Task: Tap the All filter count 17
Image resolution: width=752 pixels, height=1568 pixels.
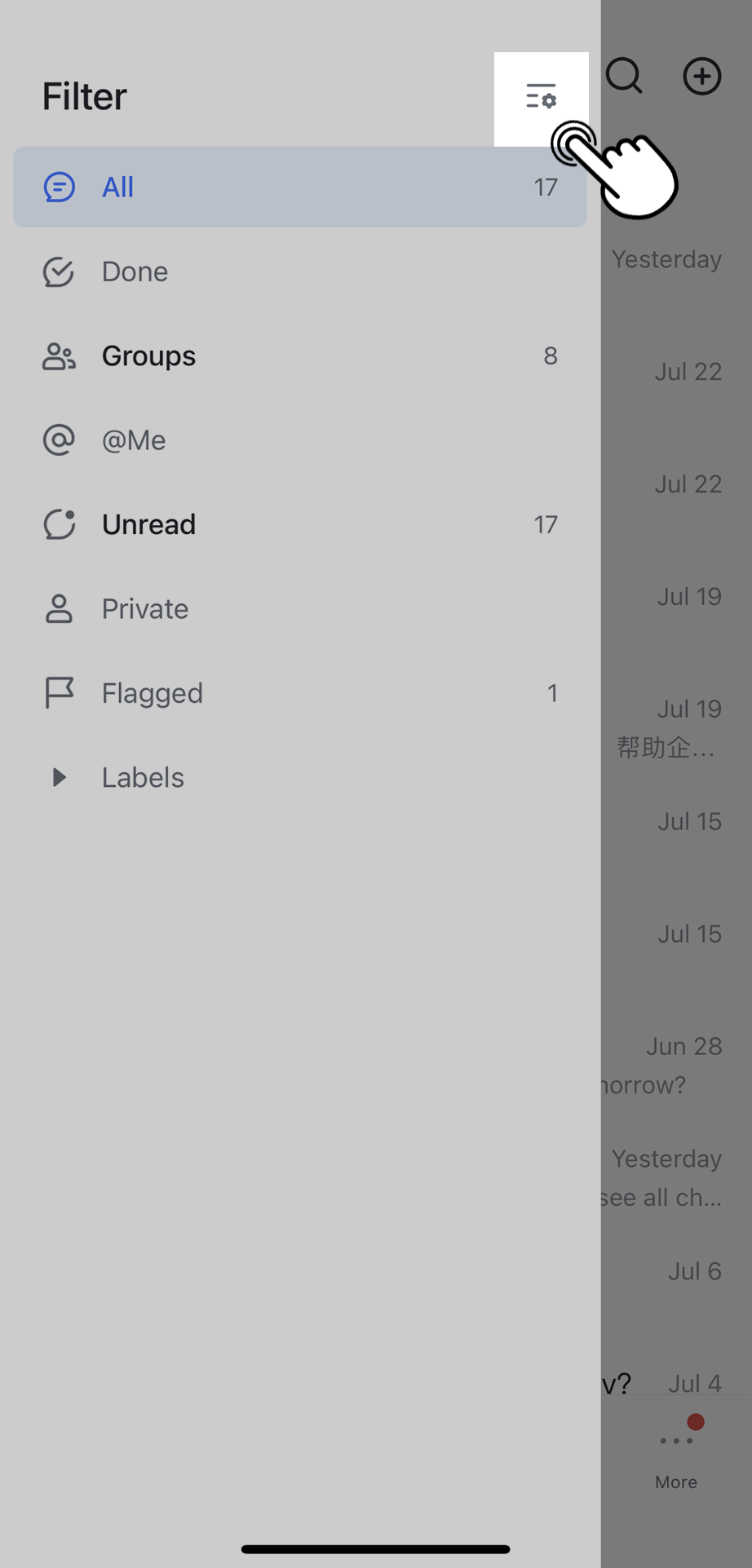Action: point(546,187)
